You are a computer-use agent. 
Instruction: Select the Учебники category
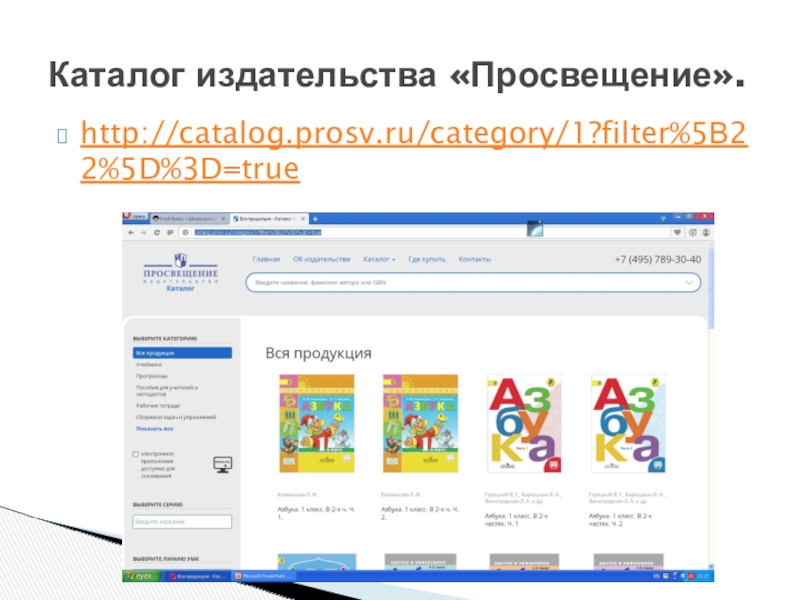[150, 365]
